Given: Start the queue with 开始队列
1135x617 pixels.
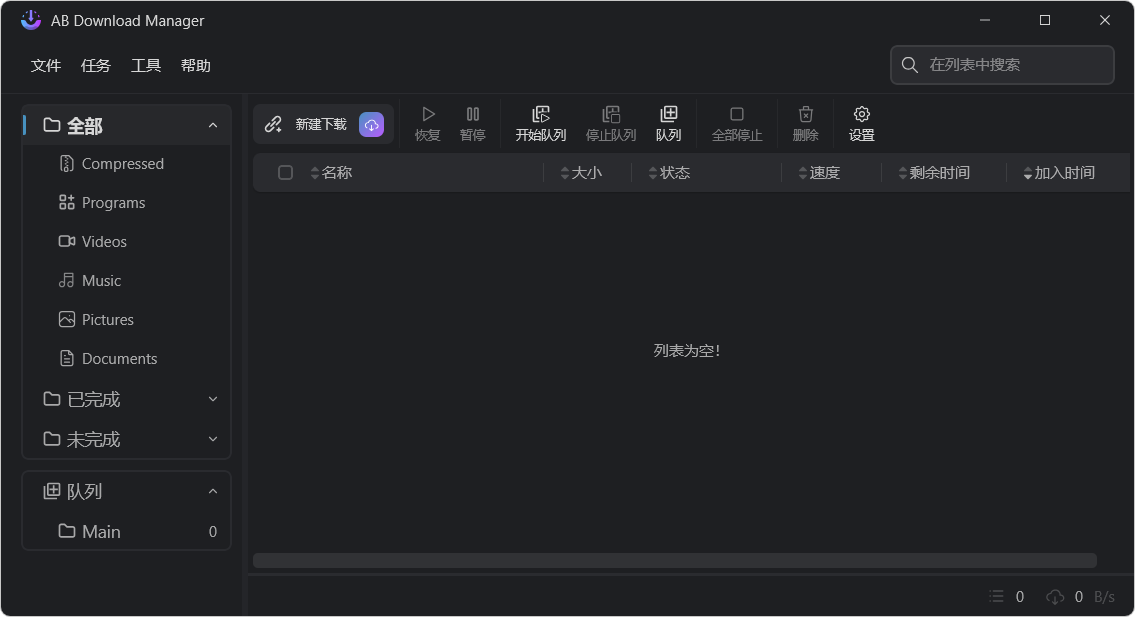Looking at the screenshot, I should tap(541, 124).
